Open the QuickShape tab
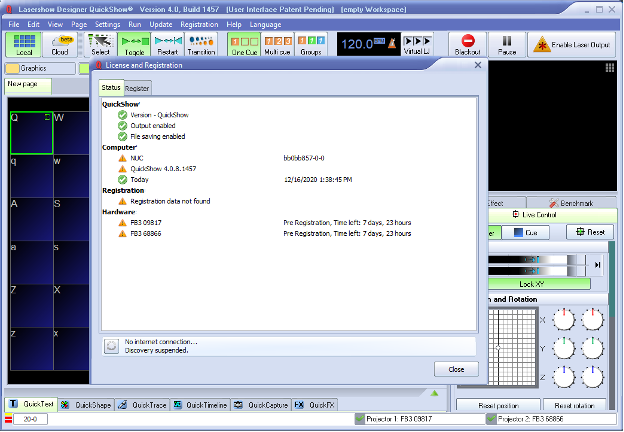The image size is (624, 432). pyautogui.click(x=87, y=405)
